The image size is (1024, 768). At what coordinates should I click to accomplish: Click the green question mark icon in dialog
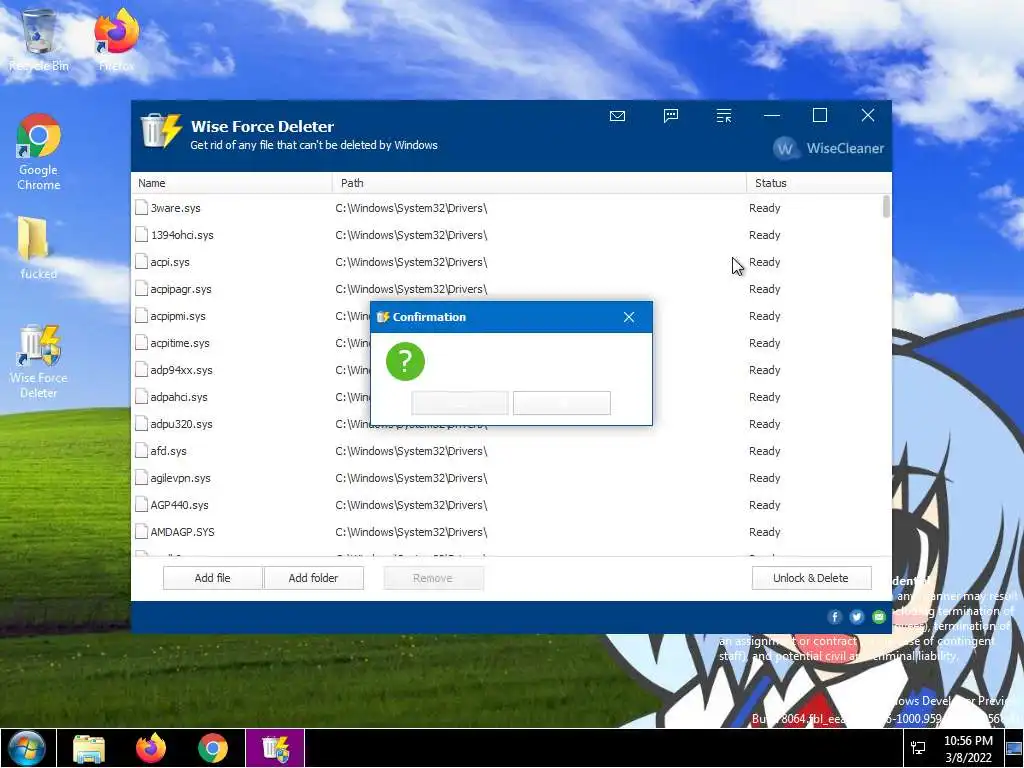point(405,361)
